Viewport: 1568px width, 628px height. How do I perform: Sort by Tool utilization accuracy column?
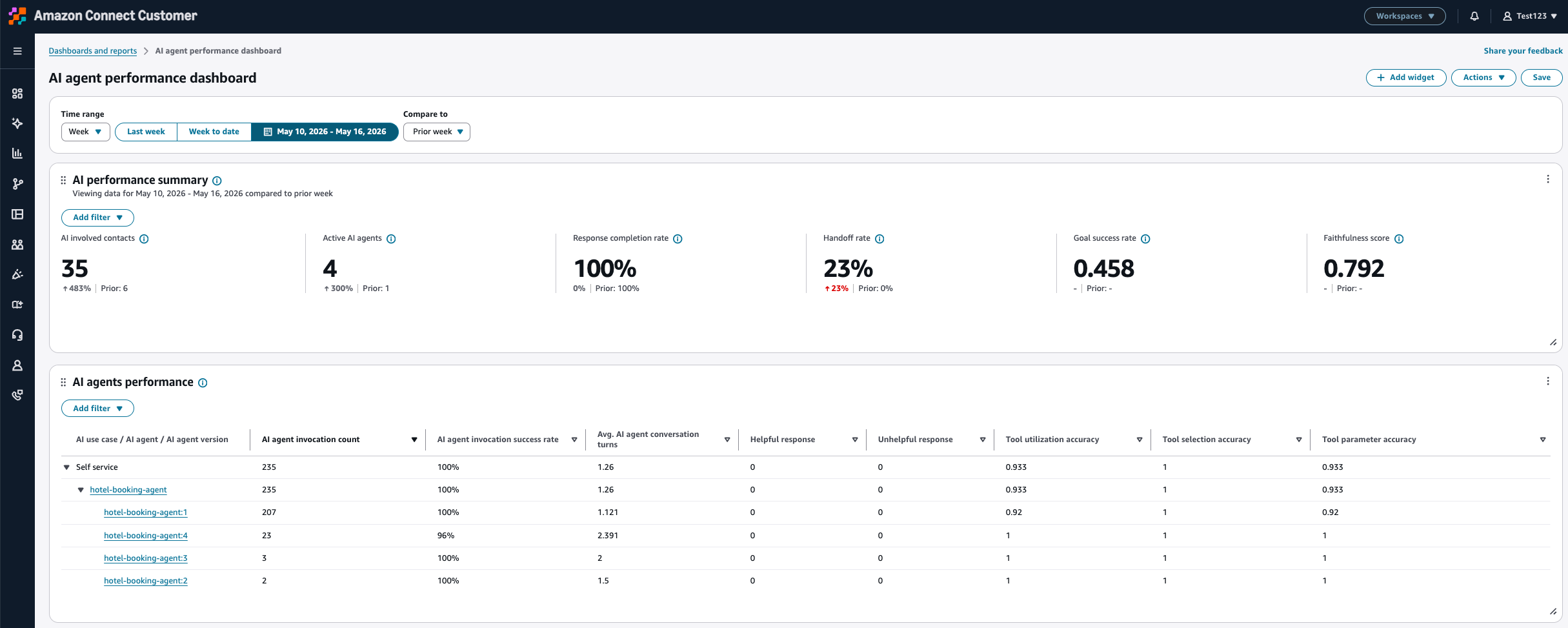click(1140, 440)
